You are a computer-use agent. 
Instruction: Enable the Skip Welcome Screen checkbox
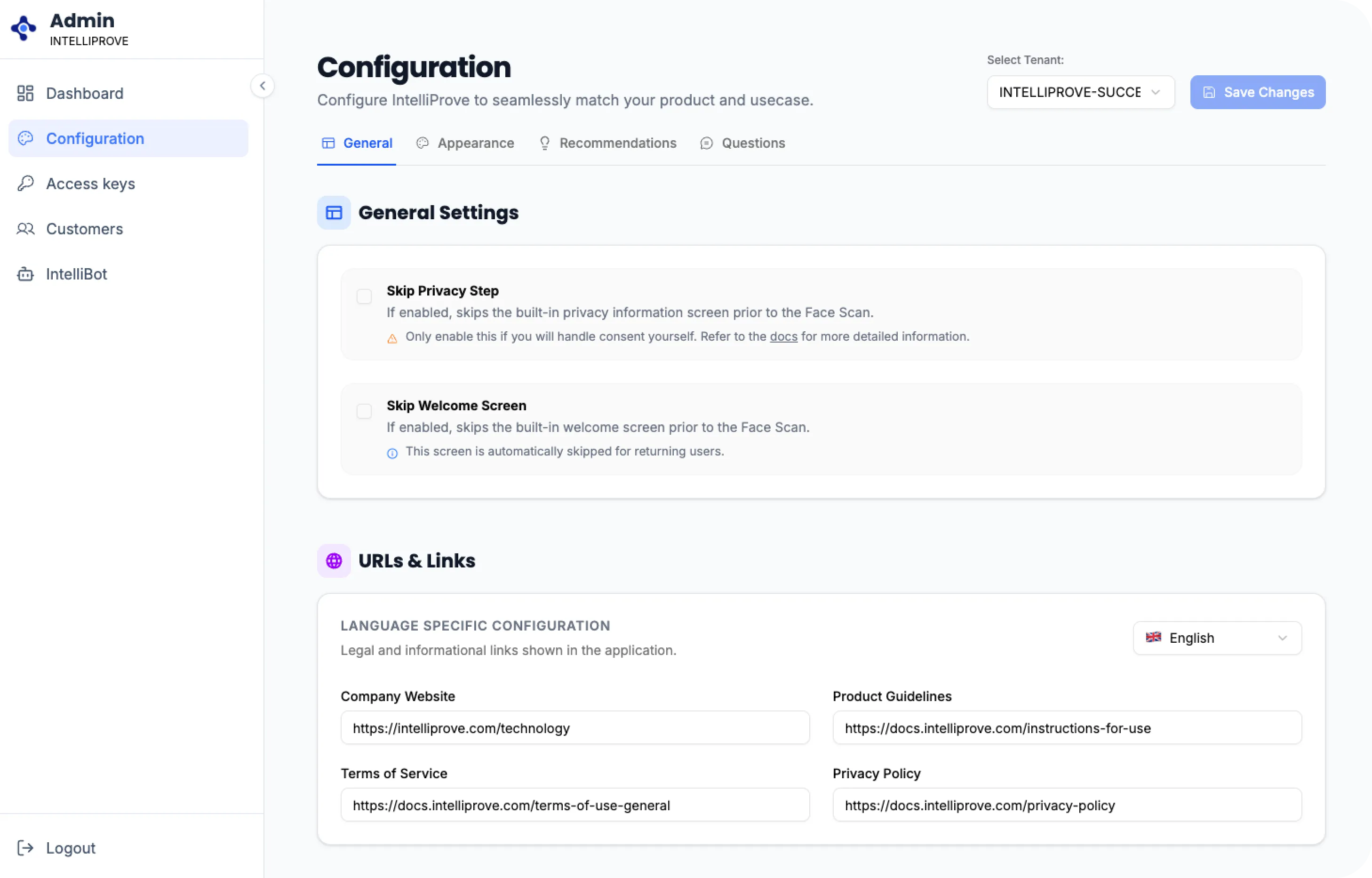click(364, 411)
